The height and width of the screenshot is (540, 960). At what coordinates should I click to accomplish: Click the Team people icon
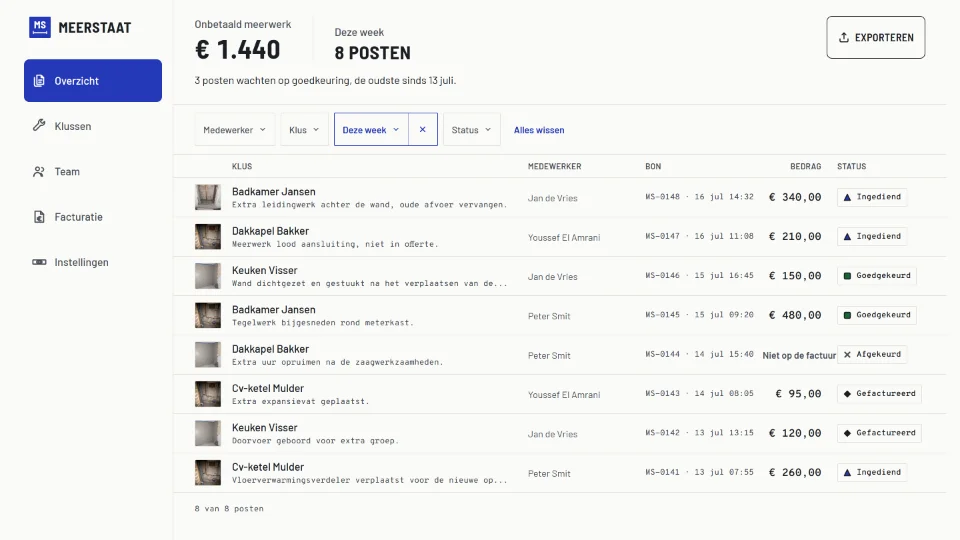point(39,171)
